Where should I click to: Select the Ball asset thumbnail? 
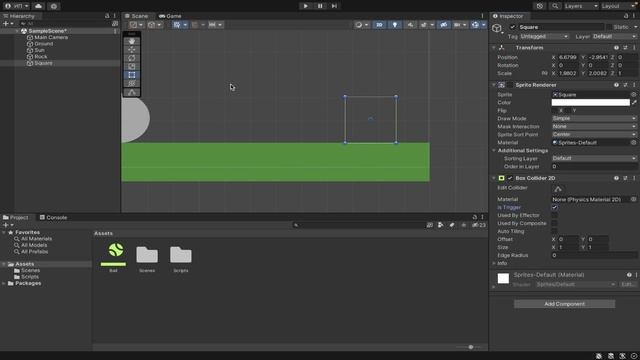coord(113,254)
